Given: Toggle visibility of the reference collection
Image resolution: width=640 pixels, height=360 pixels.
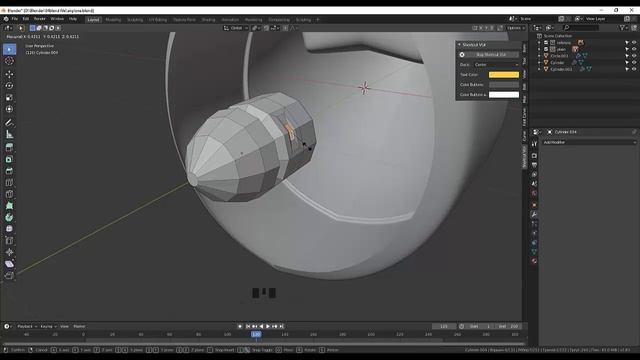Looking at the screenshot, I should [x=634, y=42].
